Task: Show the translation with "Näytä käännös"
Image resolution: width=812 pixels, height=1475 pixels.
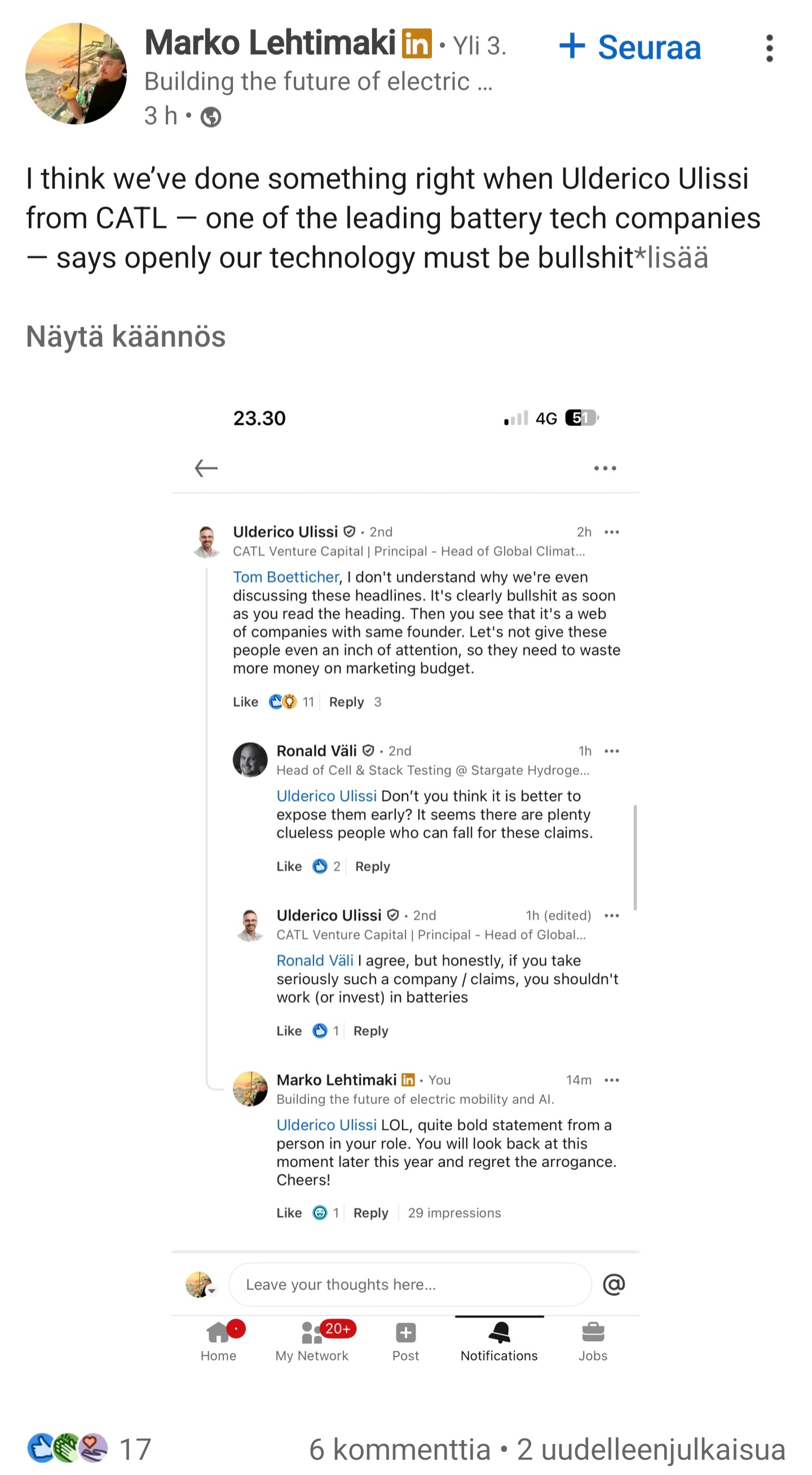Action: pyautogui.click(x=126, y=336)
